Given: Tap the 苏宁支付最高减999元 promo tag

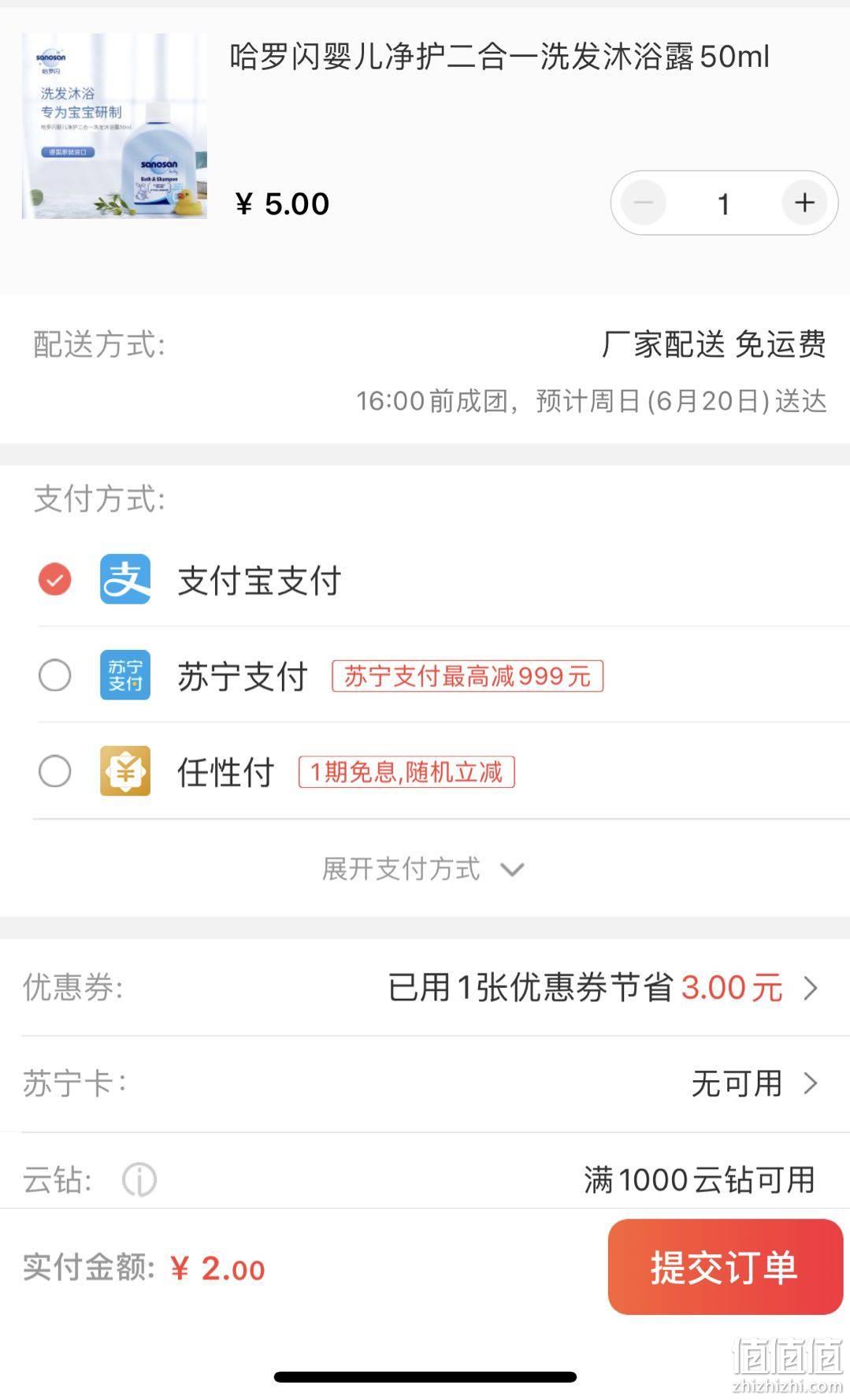Looking at the screenshot, I should pyautogui.click(x=467, y=676).
